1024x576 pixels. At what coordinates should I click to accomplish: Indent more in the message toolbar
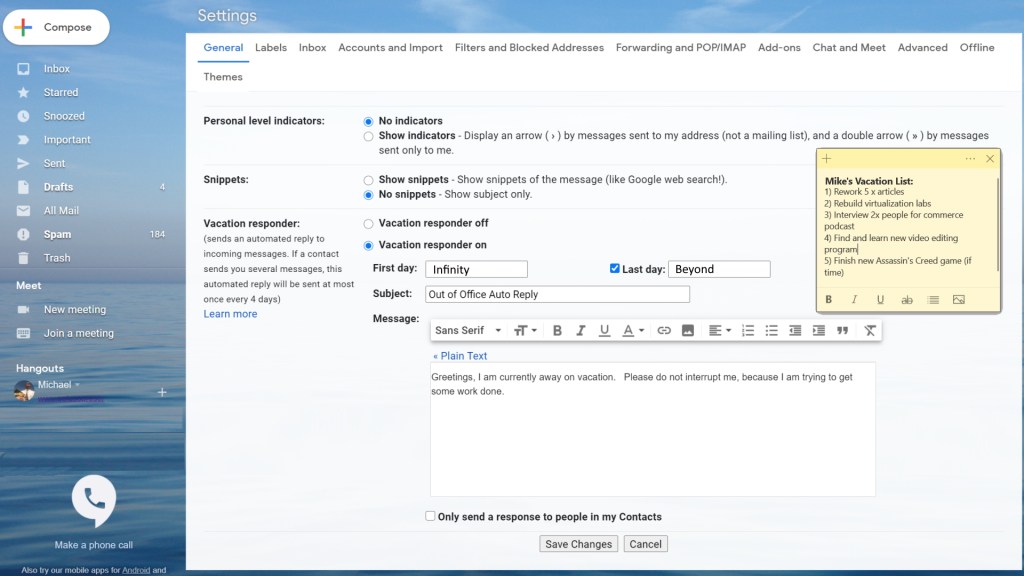(819, 331)
